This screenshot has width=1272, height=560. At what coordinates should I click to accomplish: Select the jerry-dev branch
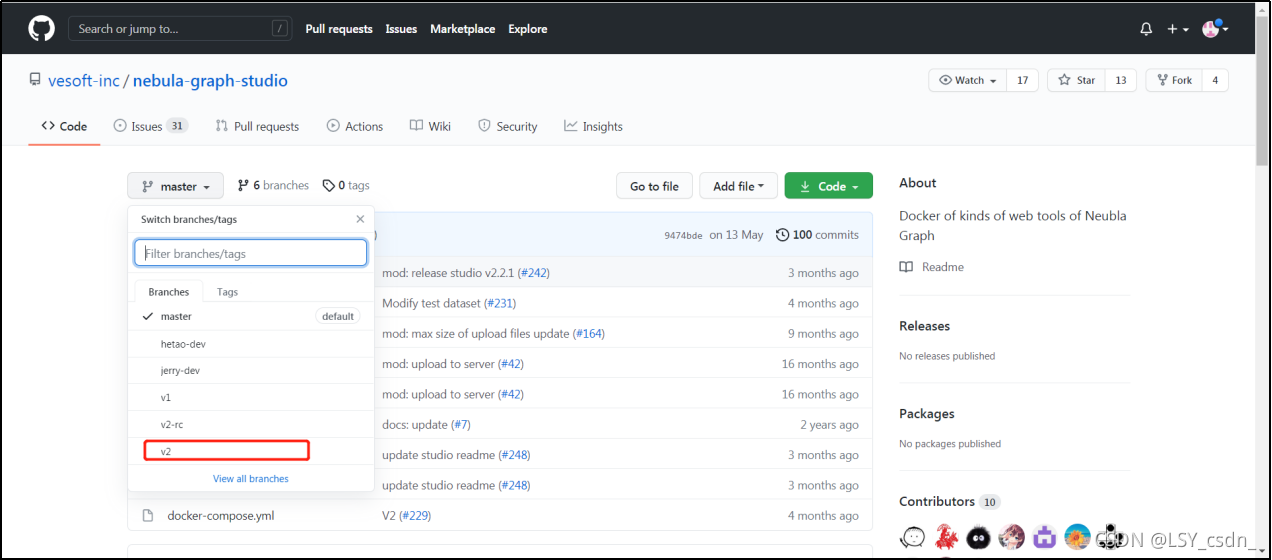click(251, 371)
